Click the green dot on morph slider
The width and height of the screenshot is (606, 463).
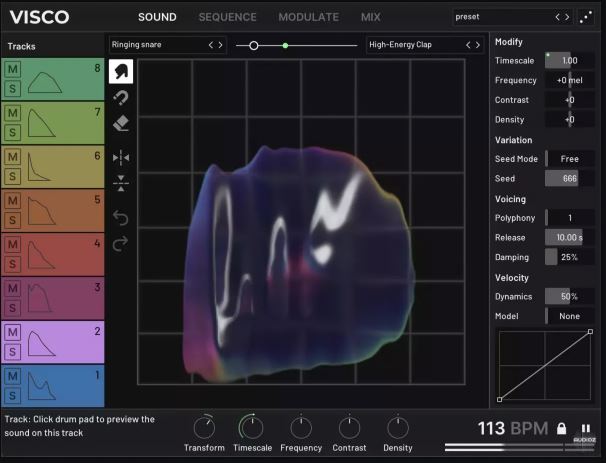pos(285,46)
